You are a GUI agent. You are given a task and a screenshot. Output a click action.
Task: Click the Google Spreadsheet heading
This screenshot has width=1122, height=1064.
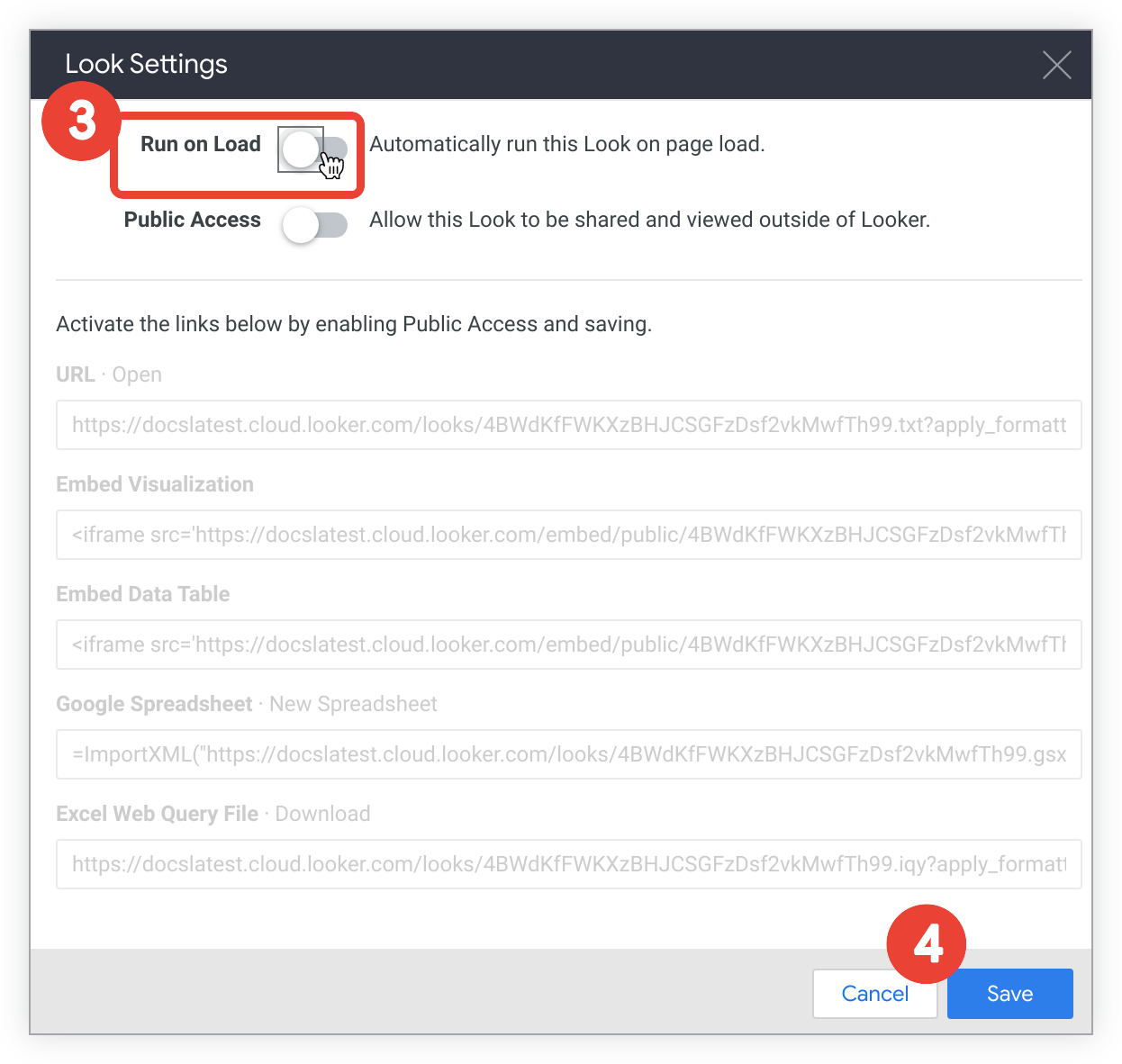[x=154, y=704]
